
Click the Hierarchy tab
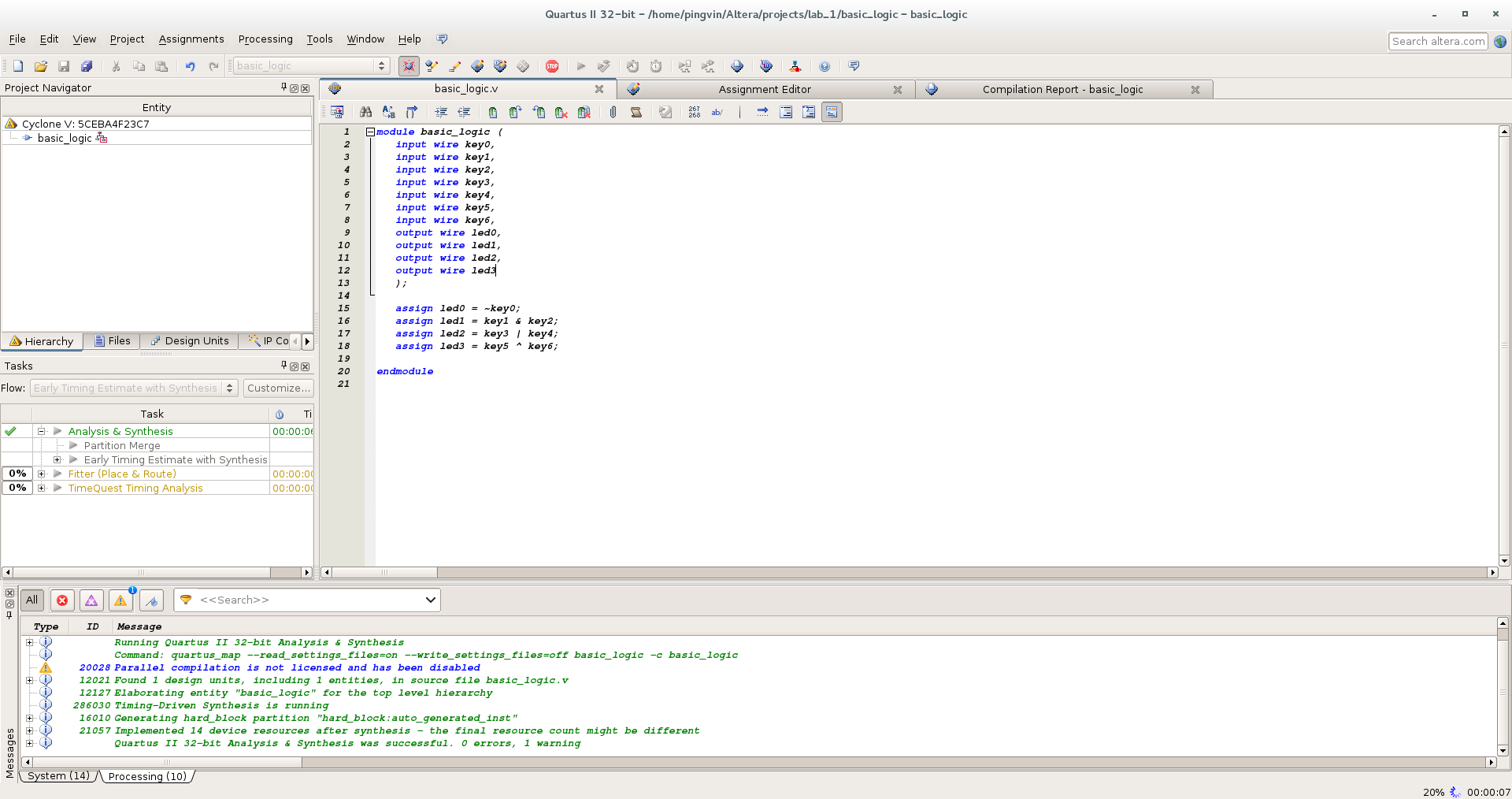(x=42, y=341)
